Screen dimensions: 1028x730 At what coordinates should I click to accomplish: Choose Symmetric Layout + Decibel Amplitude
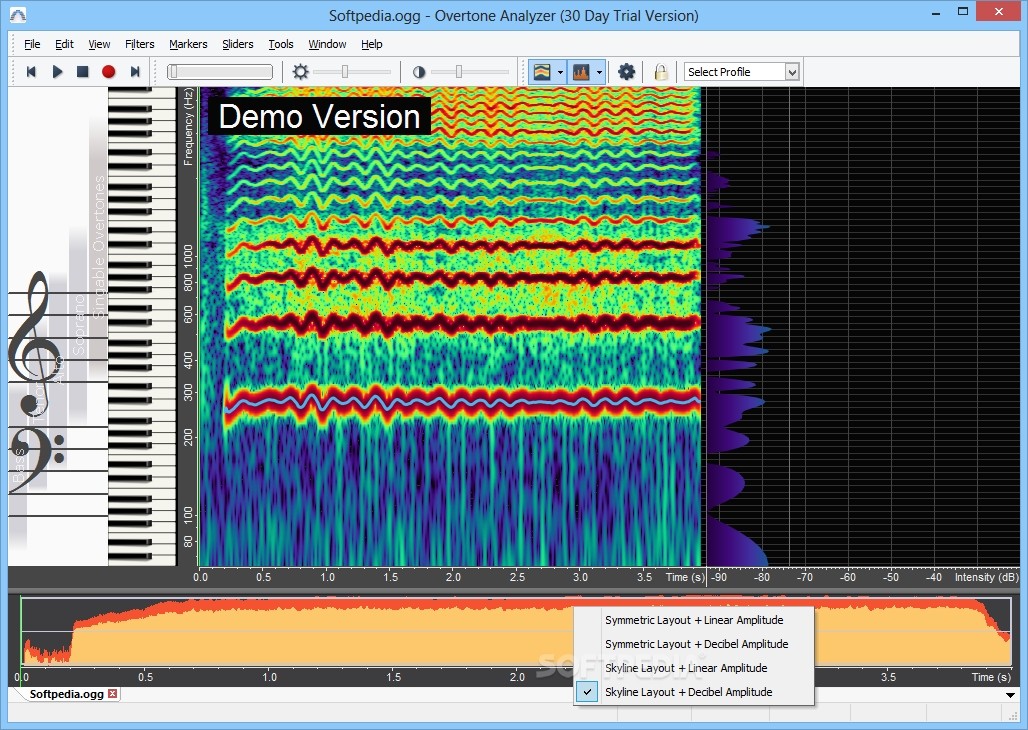point(696,644)
